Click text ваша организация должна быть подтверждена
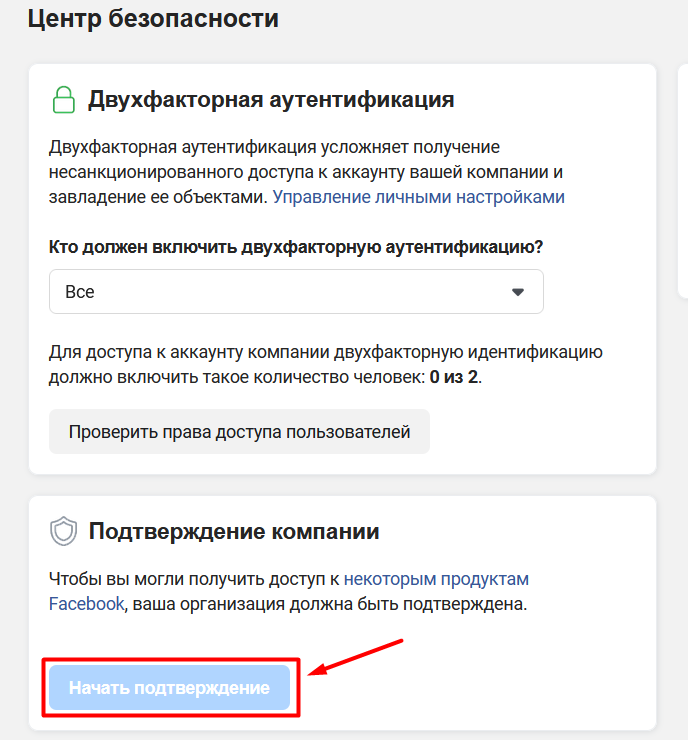 click(x=330, y=604)
